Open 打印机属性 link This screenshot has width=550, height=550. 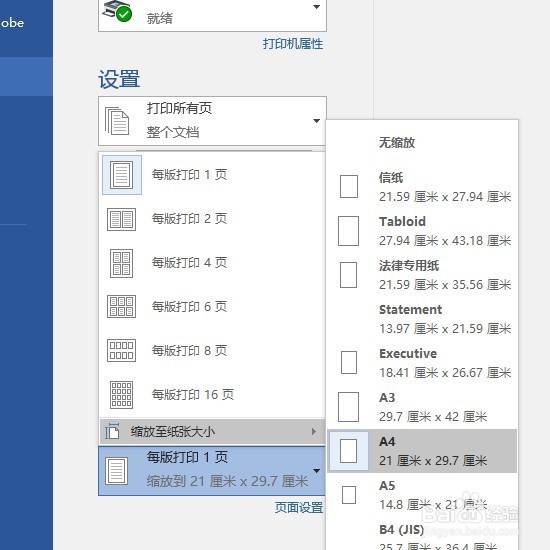pos(293,44)
